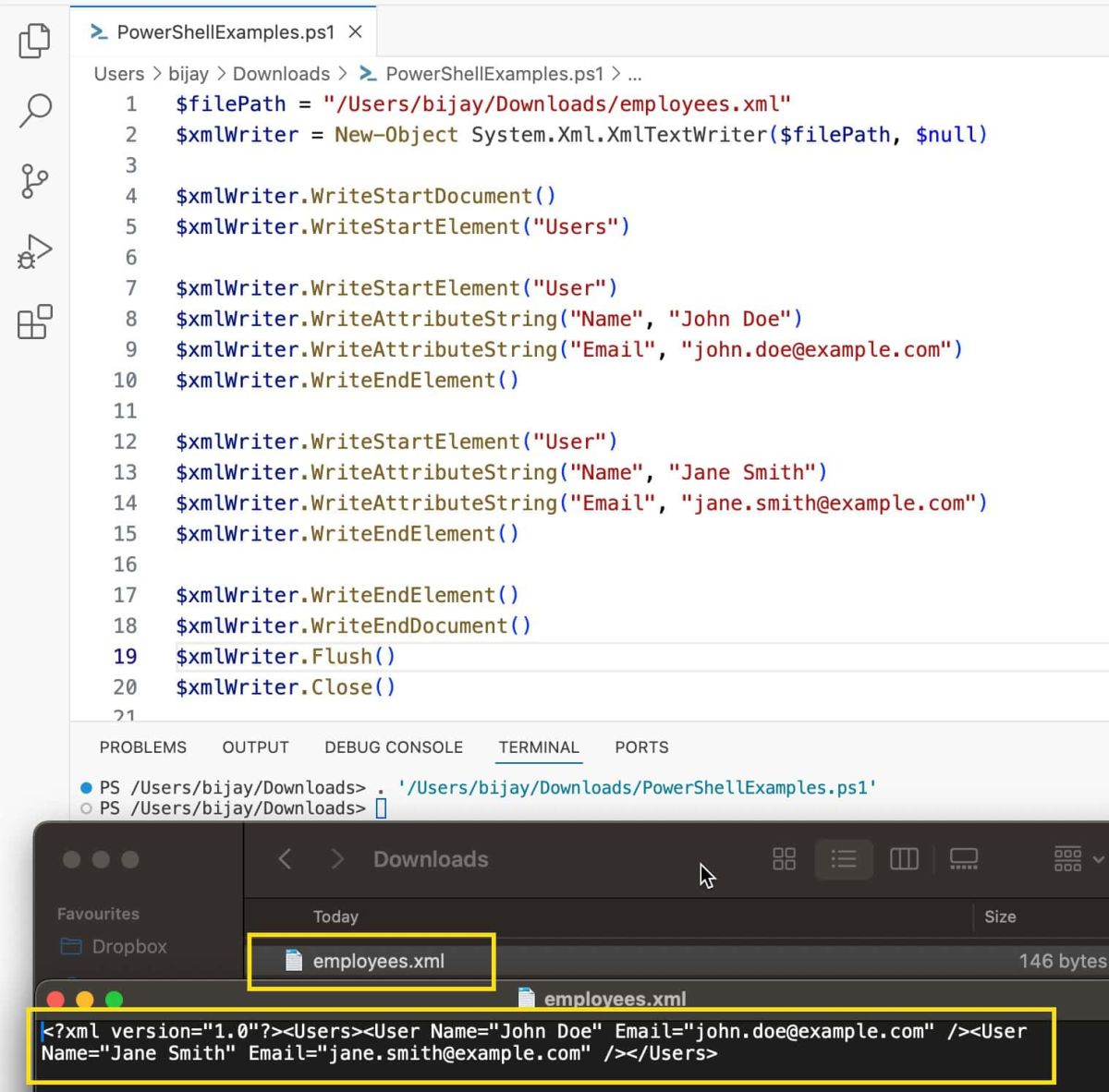
Task: Sort Finder list by Size column
Action: (x=1000, y=916)
